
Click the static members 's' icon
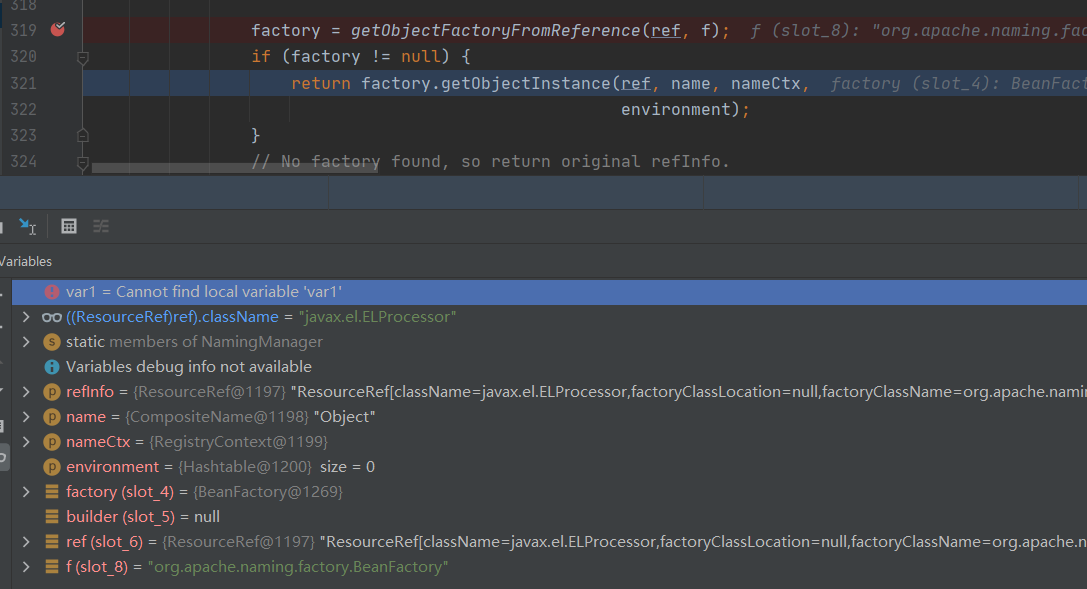(x=52, y=342)
